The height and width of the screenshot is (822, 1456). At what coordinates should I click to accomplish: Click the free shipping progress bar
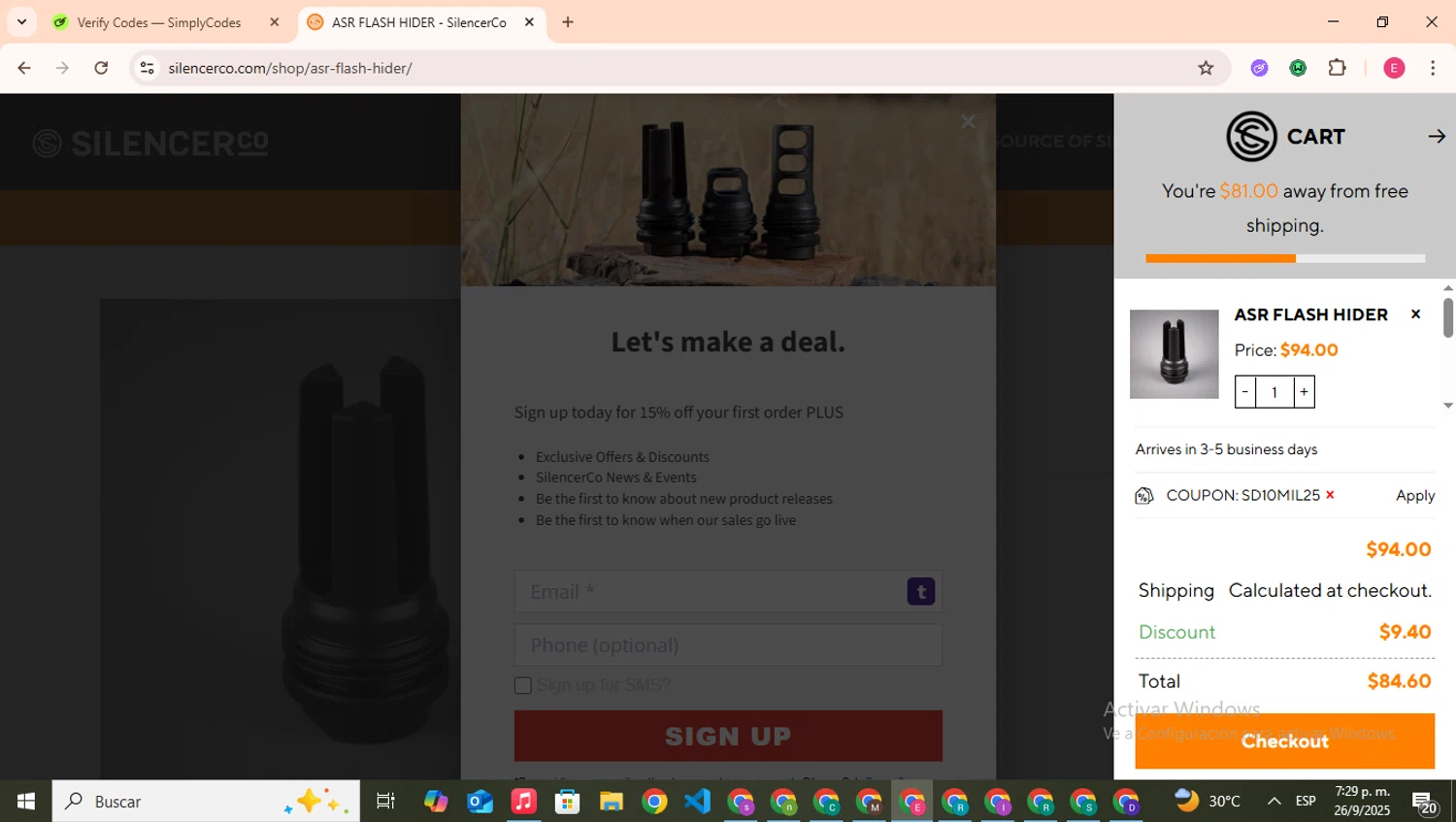click(1285, 258)
